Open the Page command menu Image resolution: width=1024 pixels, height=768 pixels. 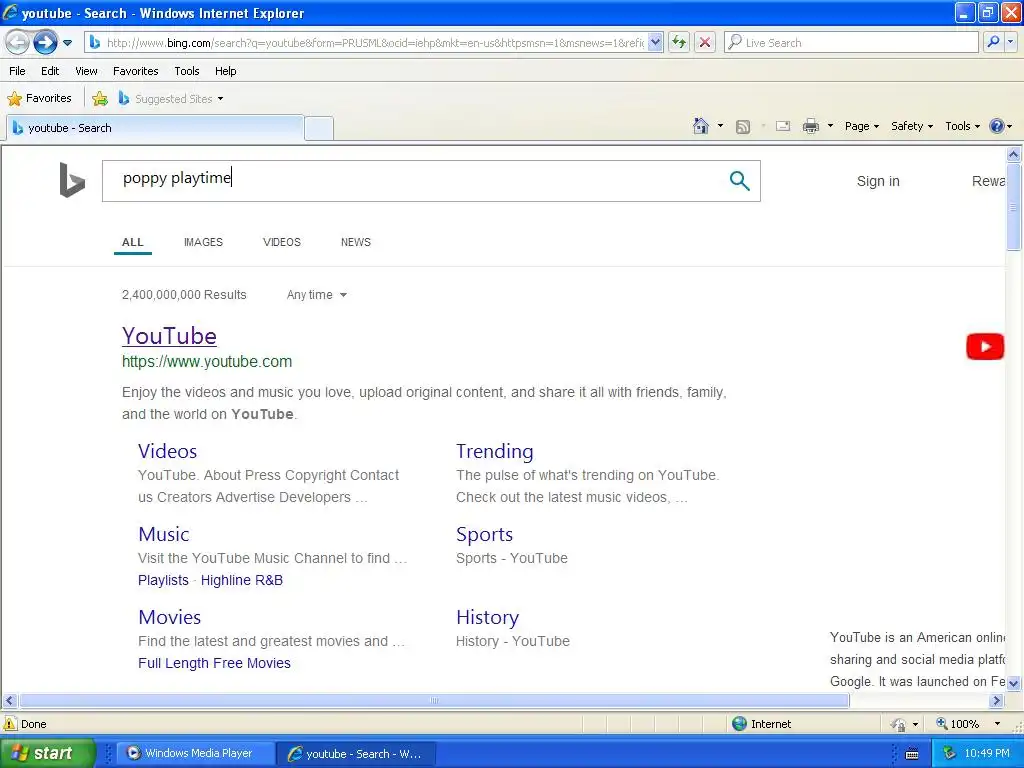(x=862, y=126)
